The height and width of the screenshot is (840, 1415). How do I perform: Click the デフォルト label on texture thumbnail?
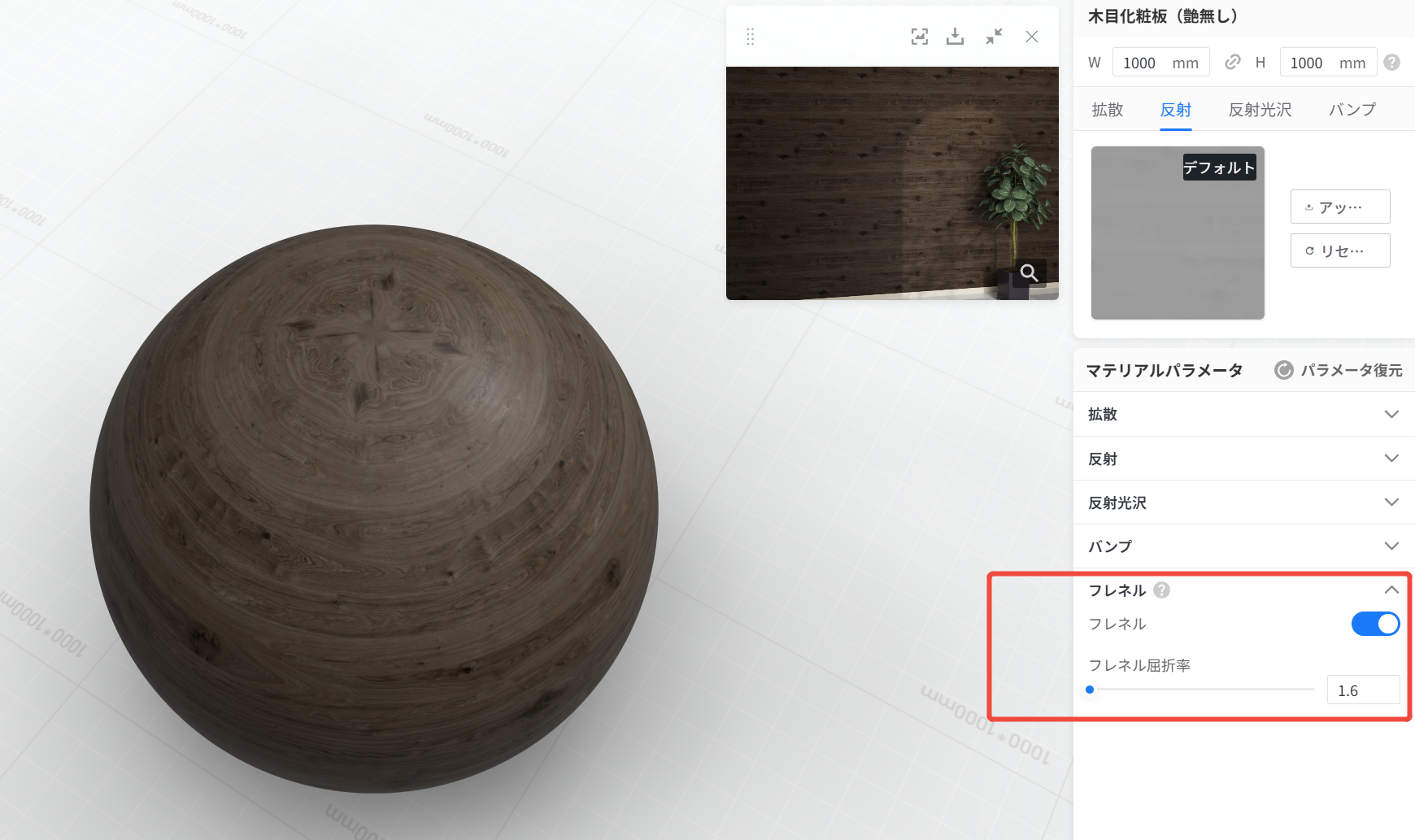tap(1219, 168)
